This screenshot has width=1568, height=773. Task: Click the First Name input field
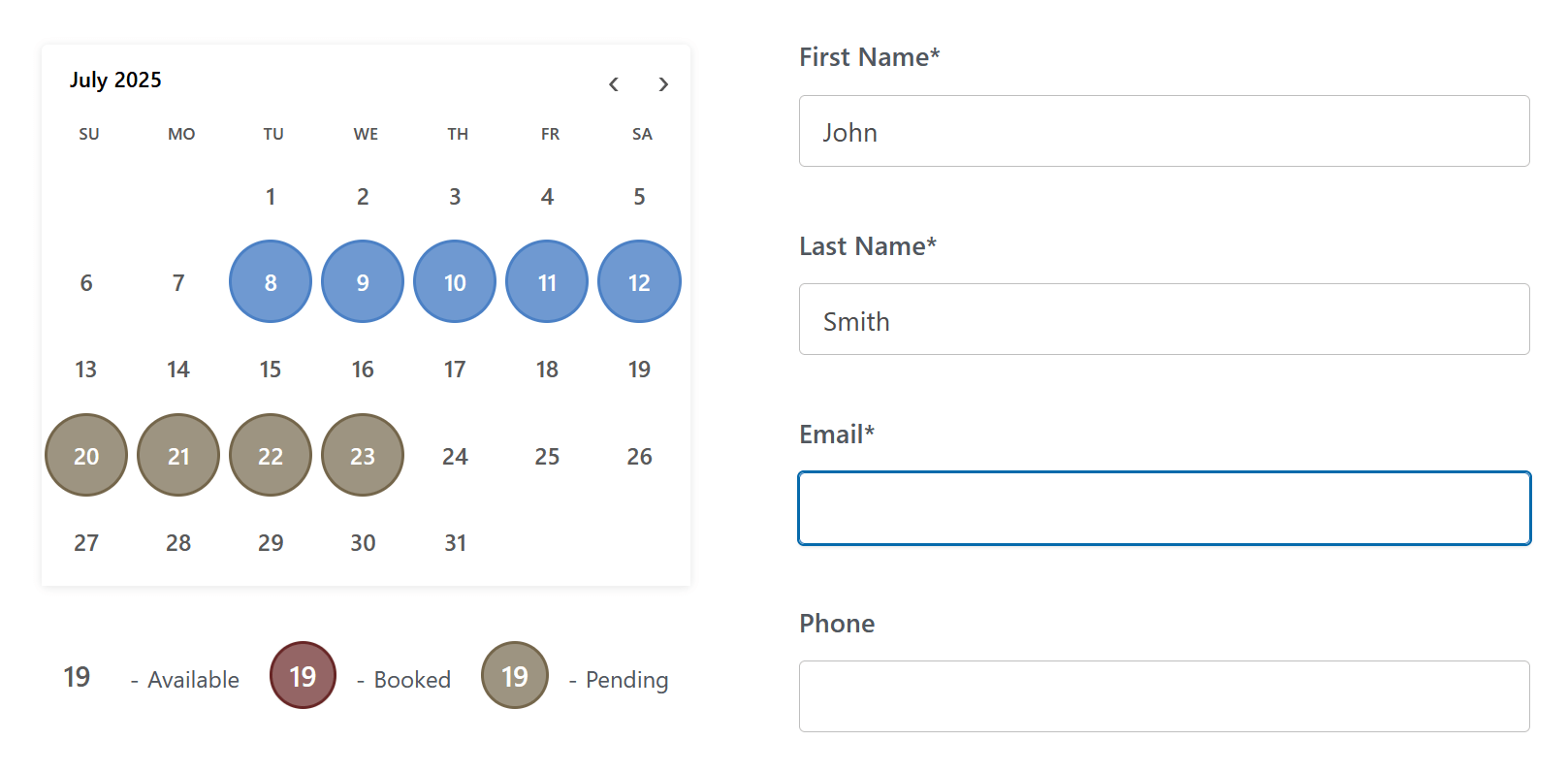1164,131
